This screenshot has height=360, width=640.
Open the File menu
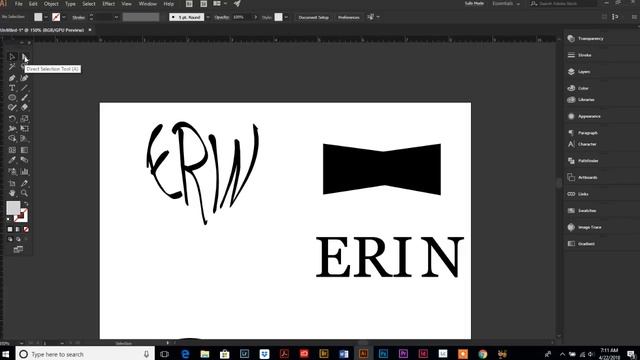tap(18, 4)
